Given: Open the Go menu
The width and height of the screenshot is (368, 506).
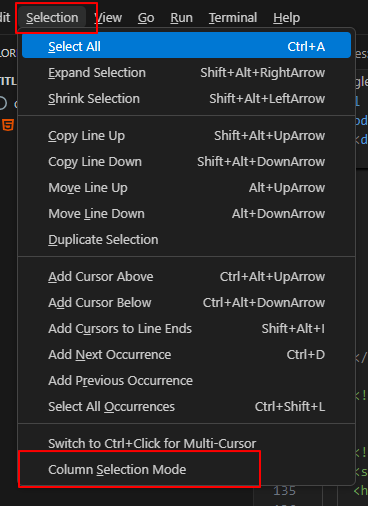Looking at the screenshot, I should [146, 18].
